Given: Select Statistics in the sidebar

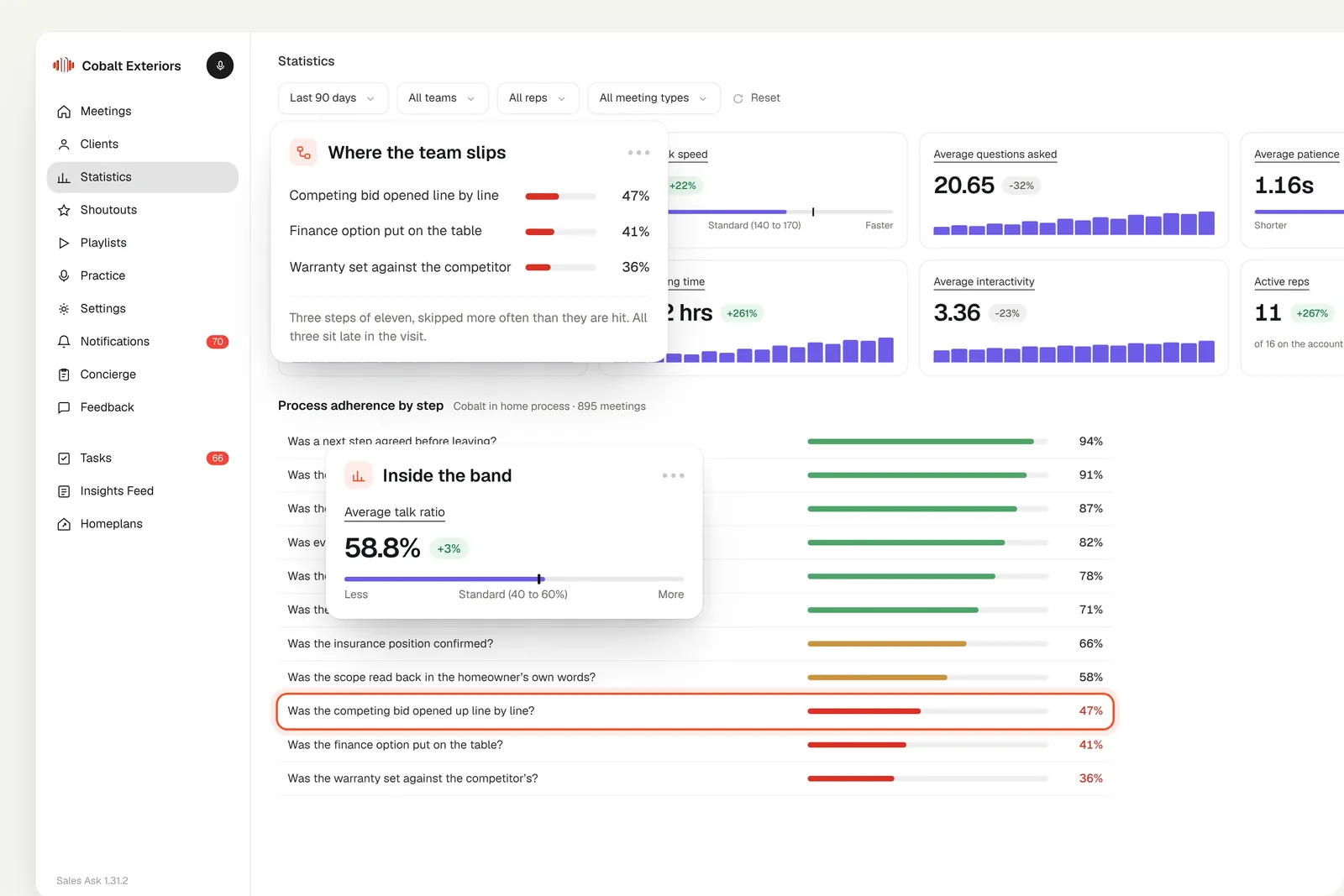Looking at the screenshot, I should 143,177.
